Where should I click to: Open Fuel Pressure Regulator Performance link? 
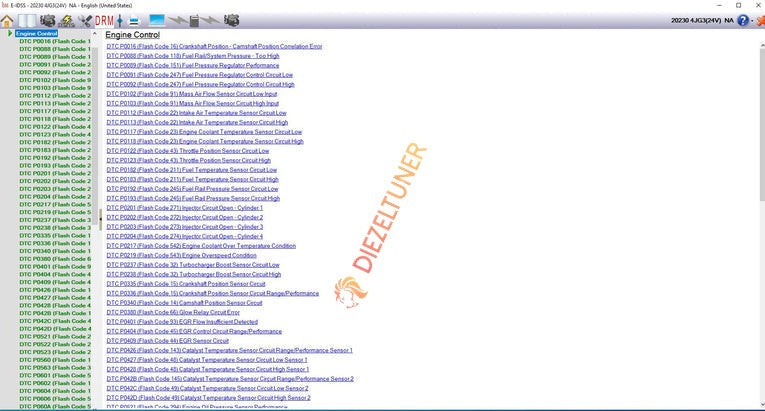193,65
